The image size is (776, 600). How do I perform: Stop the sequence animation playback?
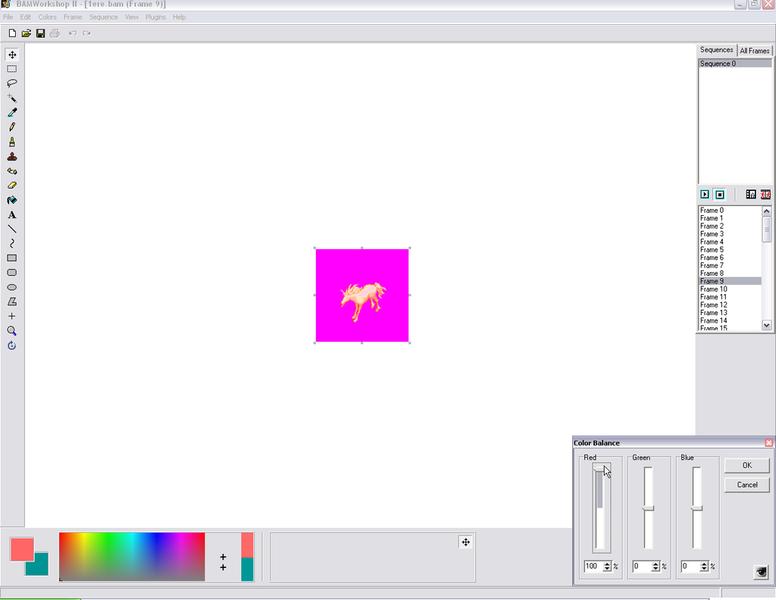tap(720, 195)
